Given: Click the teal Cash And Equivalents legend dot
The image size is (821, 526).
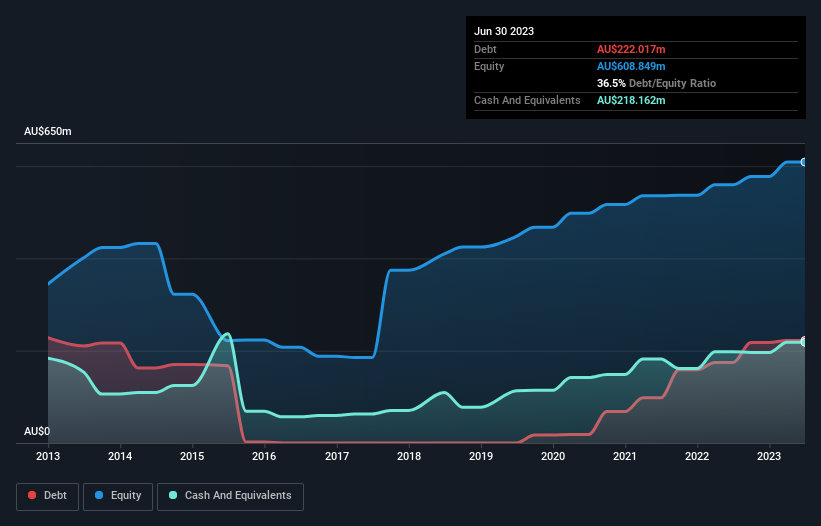Looking at the screenshot, I should click(173, 495).
